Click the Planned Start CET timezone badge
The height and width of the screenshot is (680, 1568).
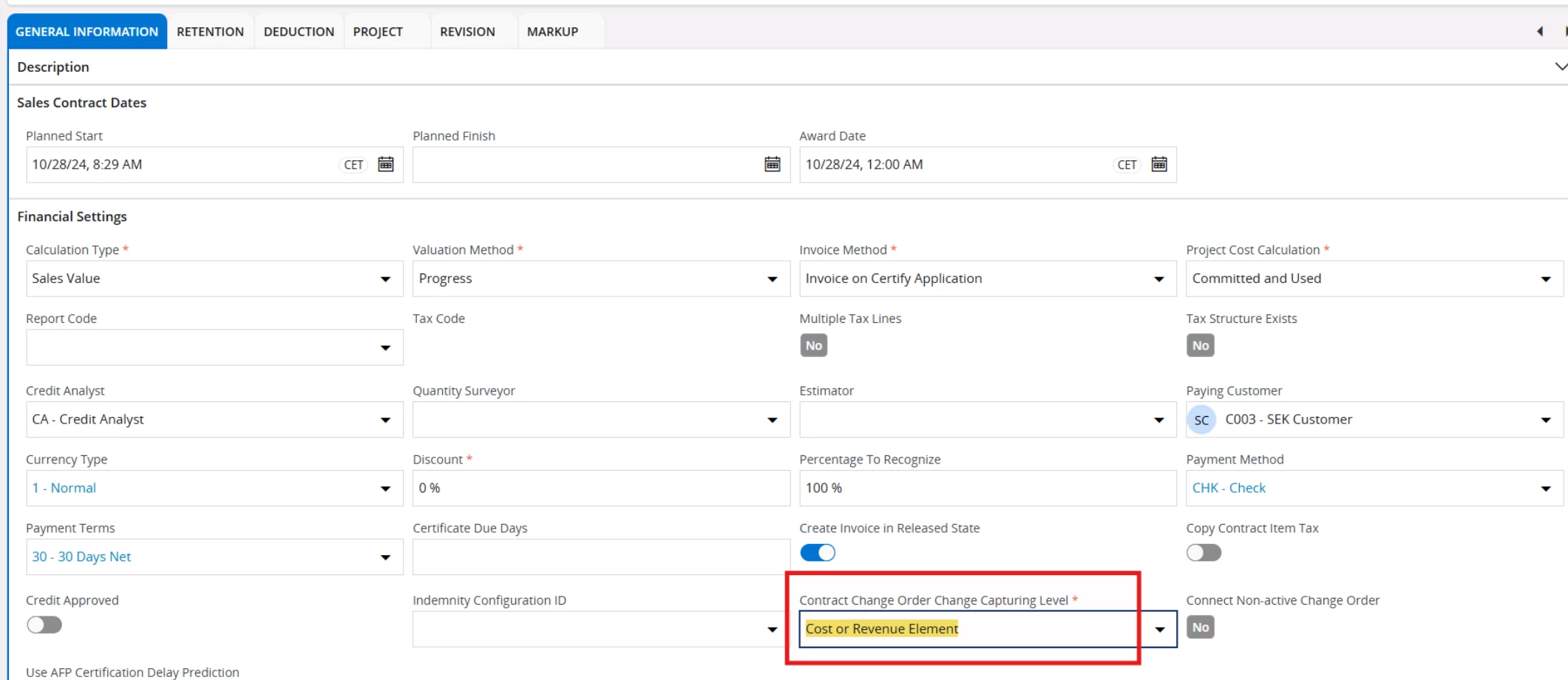point(353,165)
